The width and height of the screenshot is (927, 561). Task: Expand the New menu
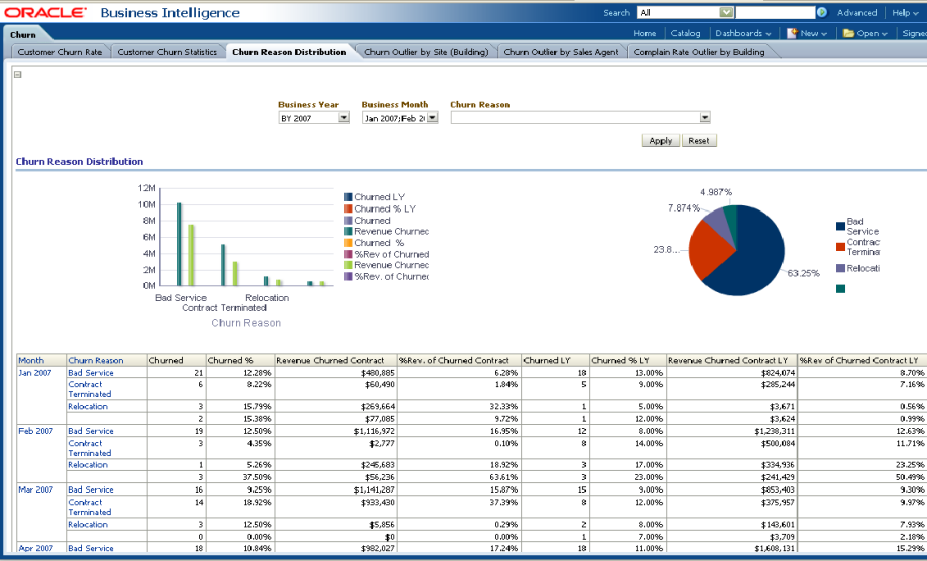[x=813, y=34]
